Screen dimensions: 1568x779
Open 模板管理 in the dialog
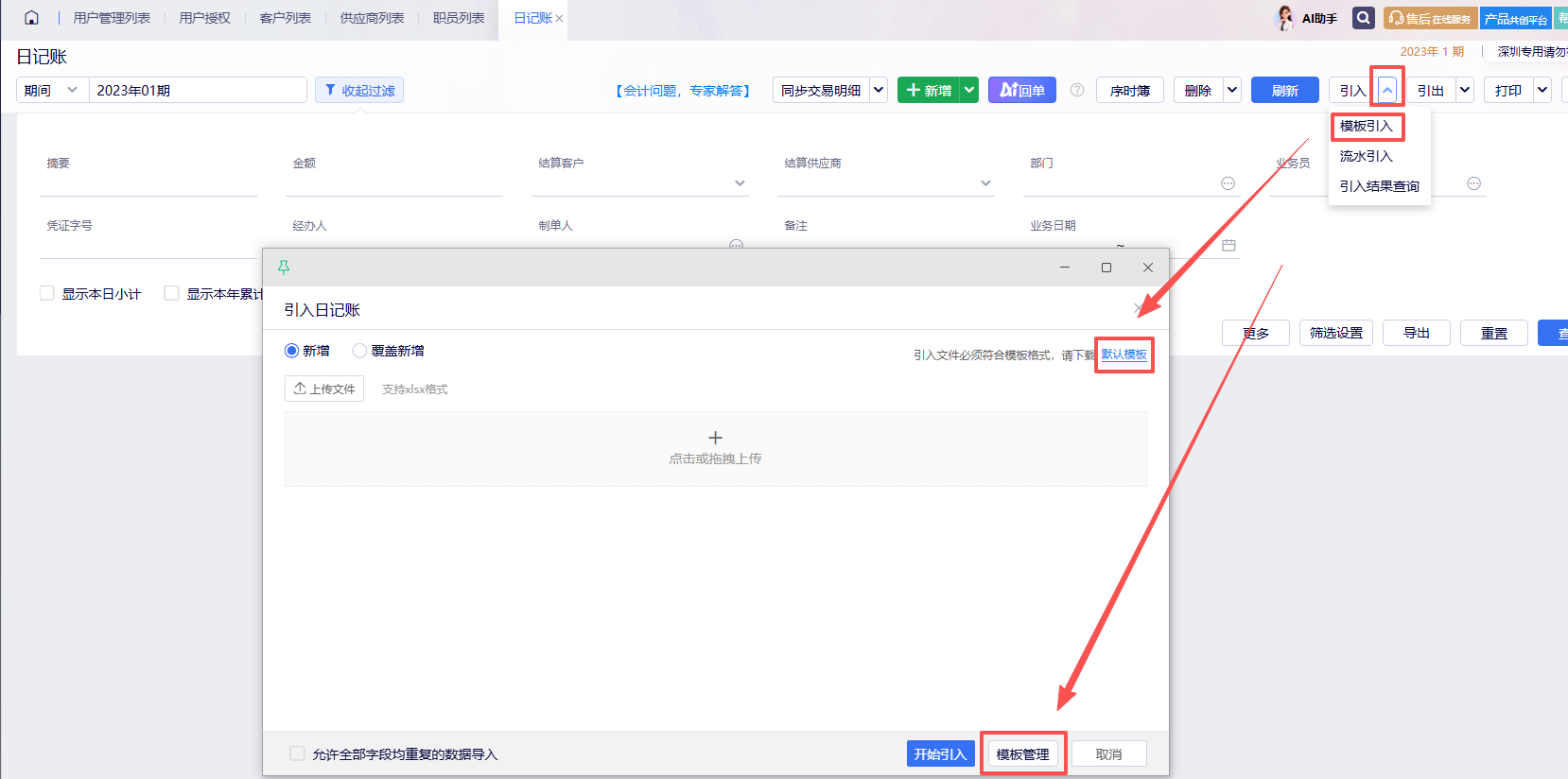point(1022,753)
